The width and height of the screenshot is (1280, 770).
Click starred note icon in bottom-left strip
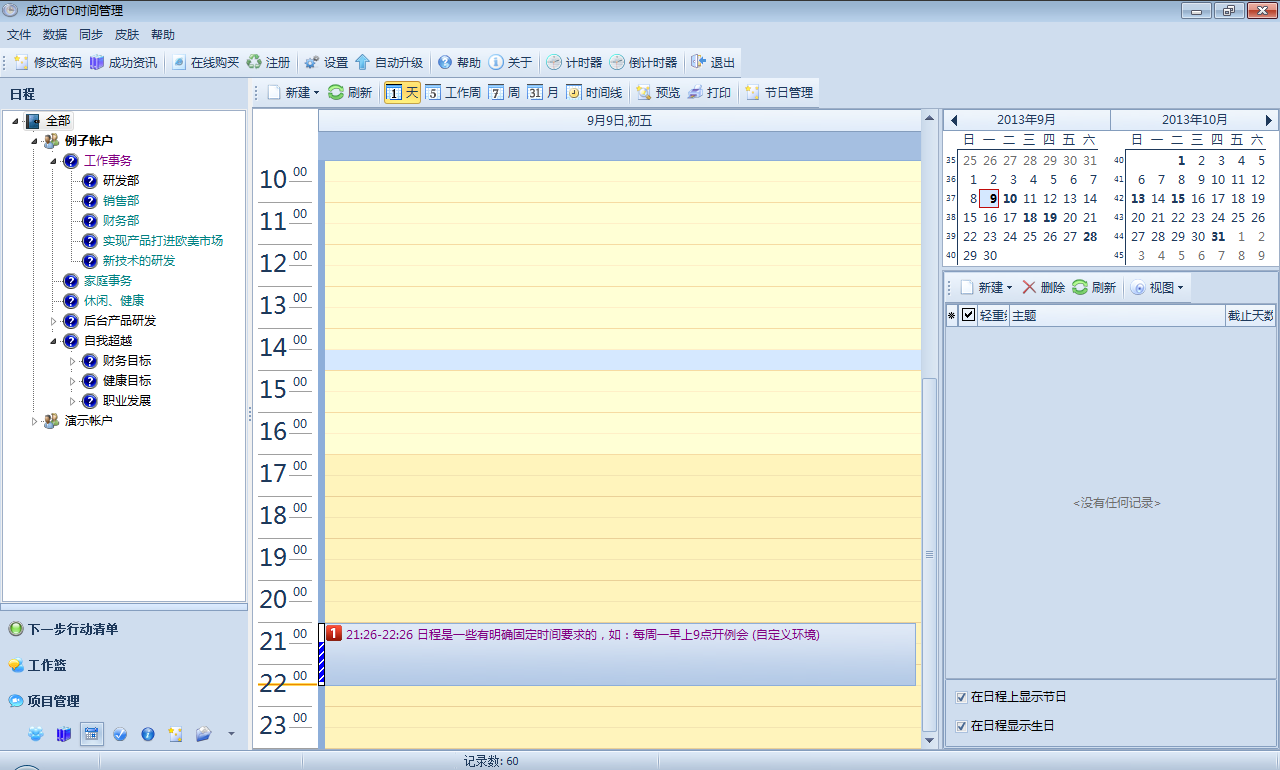[176, 734]
